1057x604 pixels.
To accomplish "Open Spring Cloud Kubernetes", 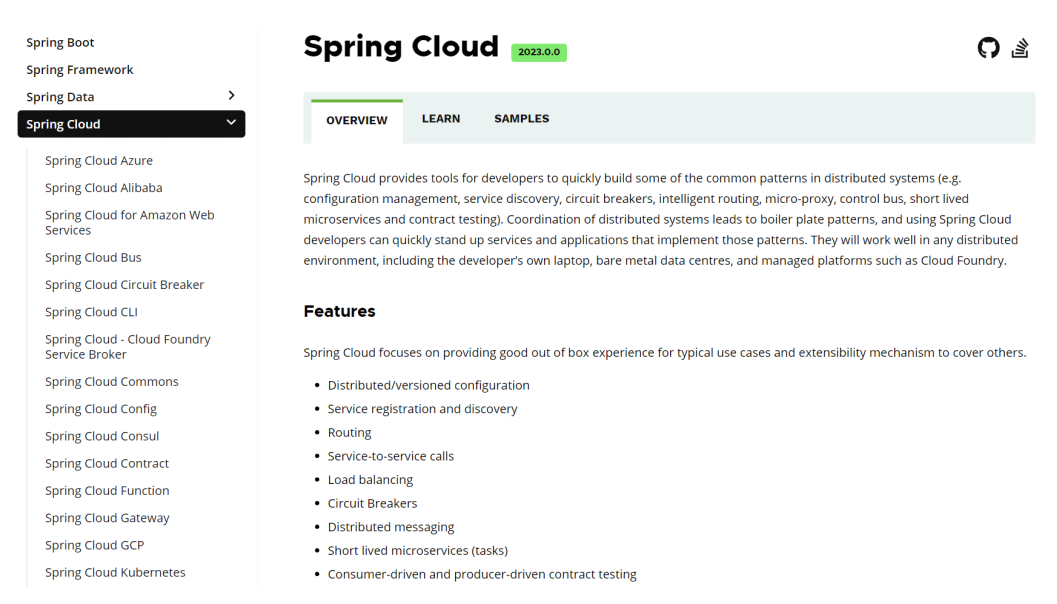I will pyautogui.click(x=115, y=572).
